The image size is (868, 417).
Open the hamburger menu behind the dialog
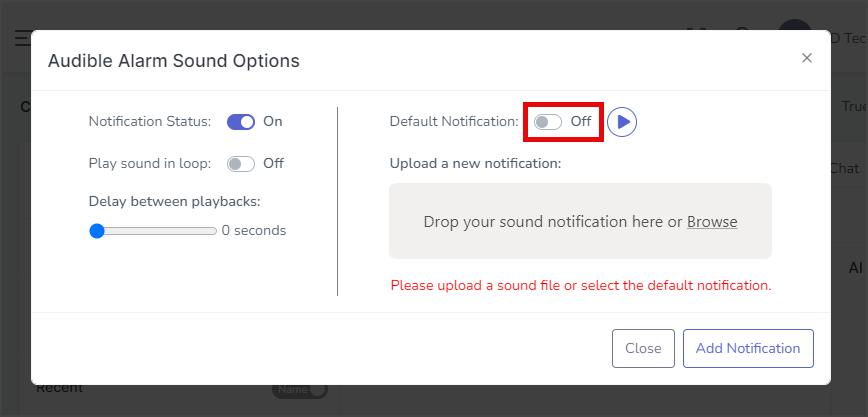click(23, 38)
